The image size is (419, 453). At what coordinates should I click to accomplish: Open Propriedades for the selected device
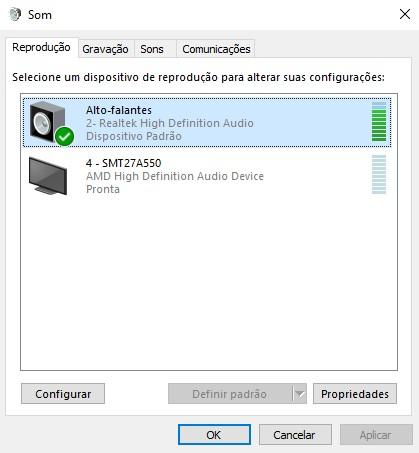[x=355, y=394]
